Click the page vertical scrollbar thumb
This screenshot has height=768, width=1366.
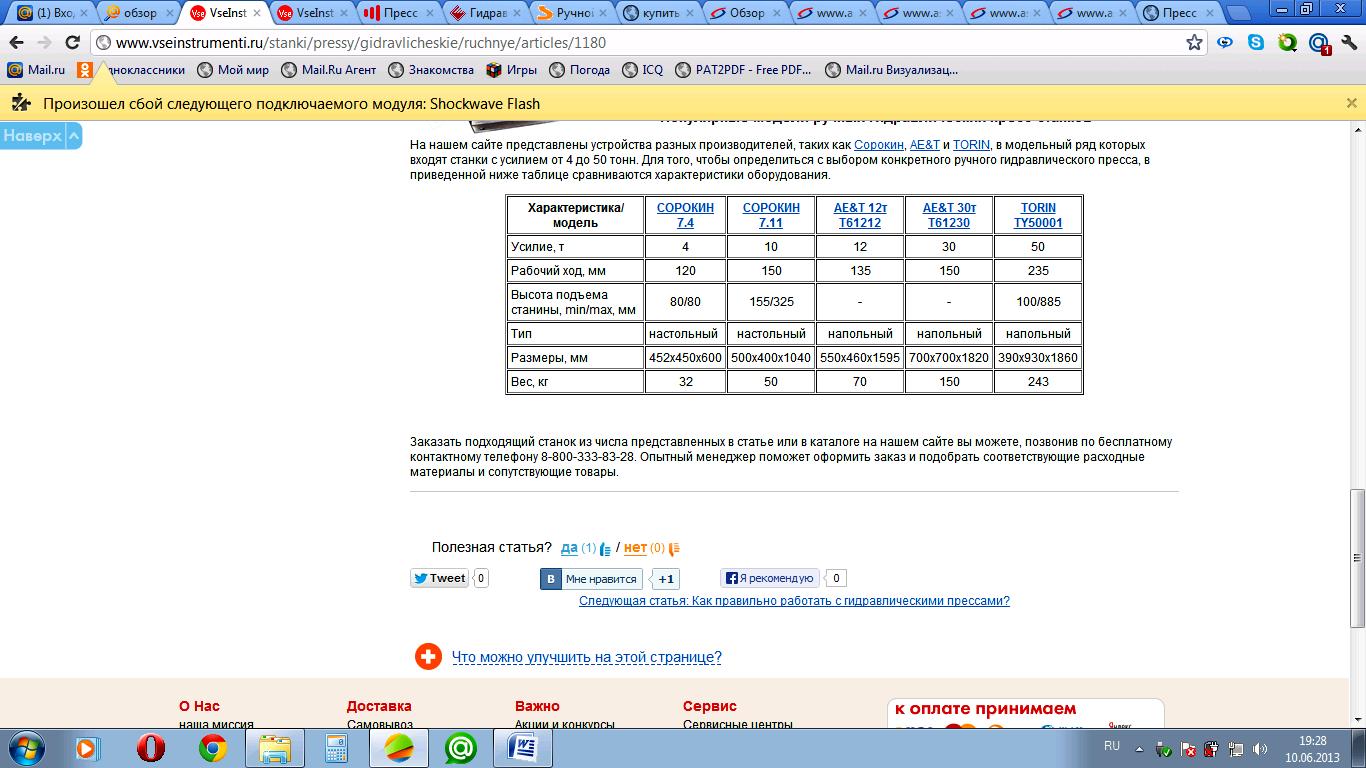[x=1357, y=558]
